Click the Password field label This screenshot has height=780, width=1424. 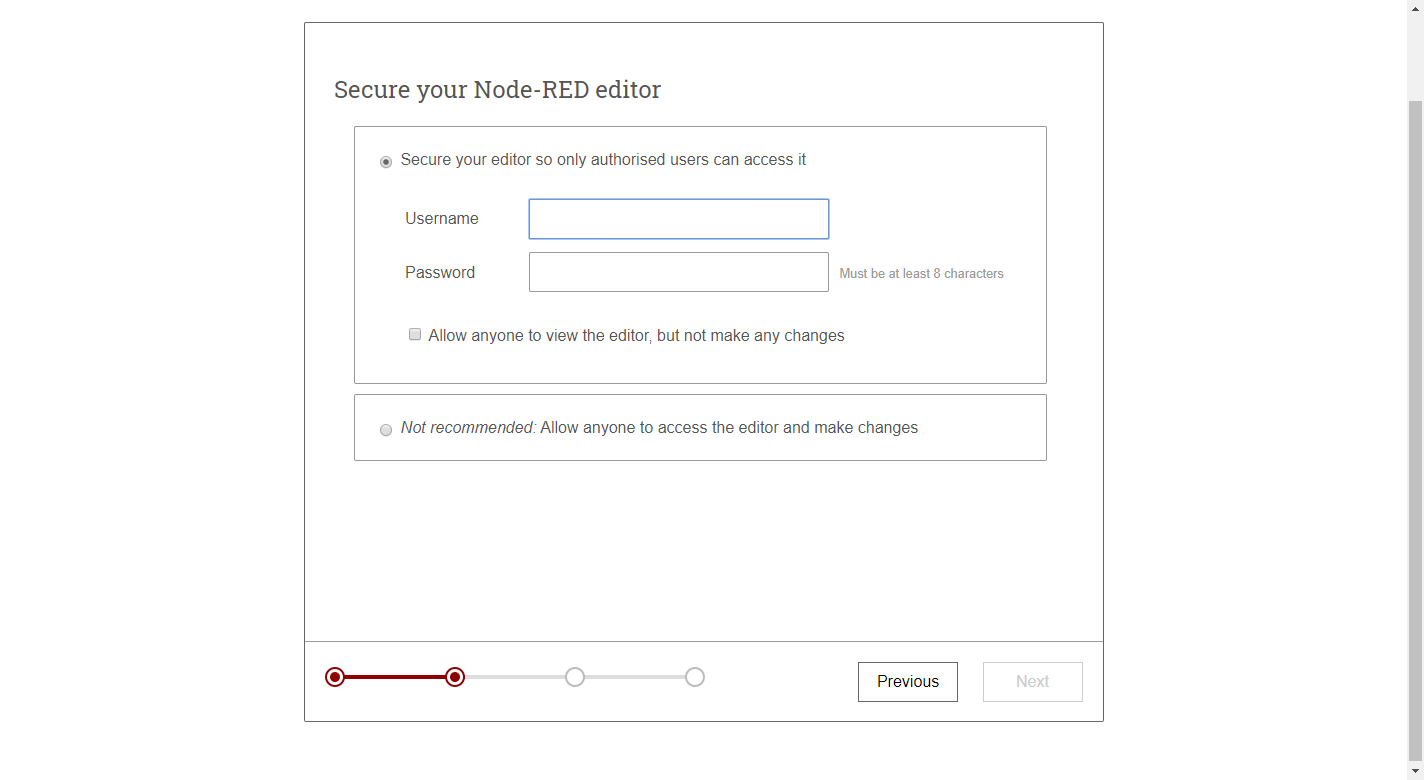tap(440, 272)
